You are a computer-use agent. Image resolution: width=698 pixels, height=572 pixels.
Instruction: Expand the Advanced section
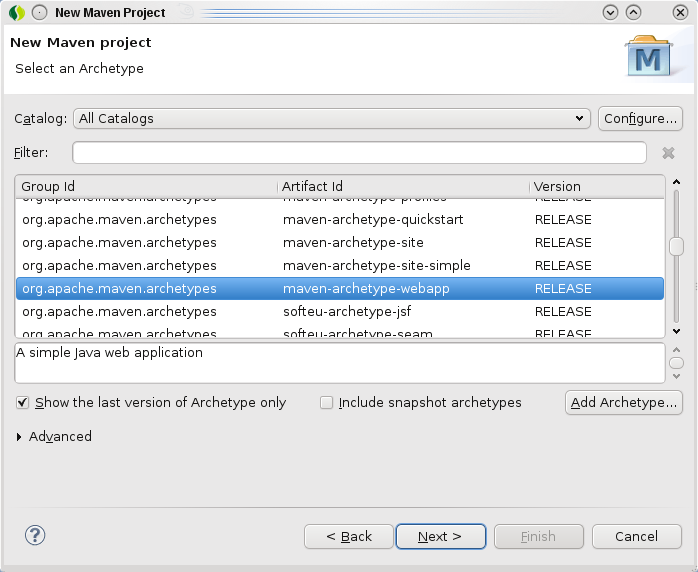click(x=19, y=437)
